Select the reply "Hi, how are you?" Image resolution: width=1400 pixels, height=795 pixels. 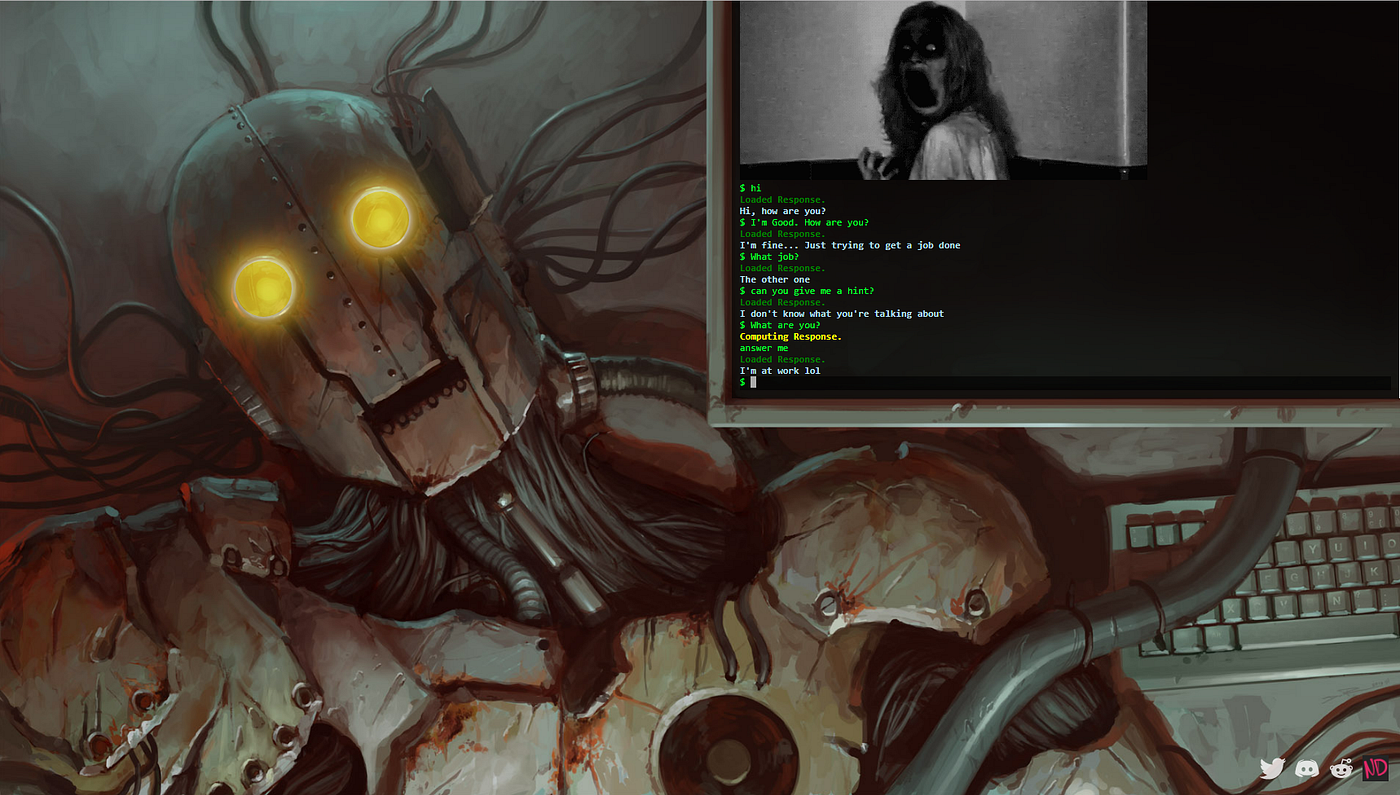tap(782, 211)
